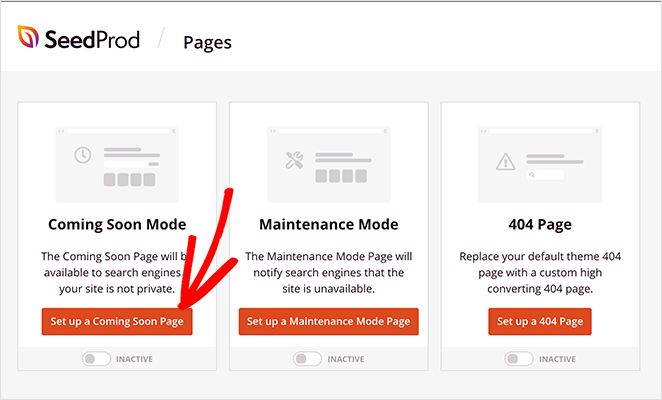Open the Pages breadcrumb item
Viewport: 662px width, 400px height.
tap(207, 42)
